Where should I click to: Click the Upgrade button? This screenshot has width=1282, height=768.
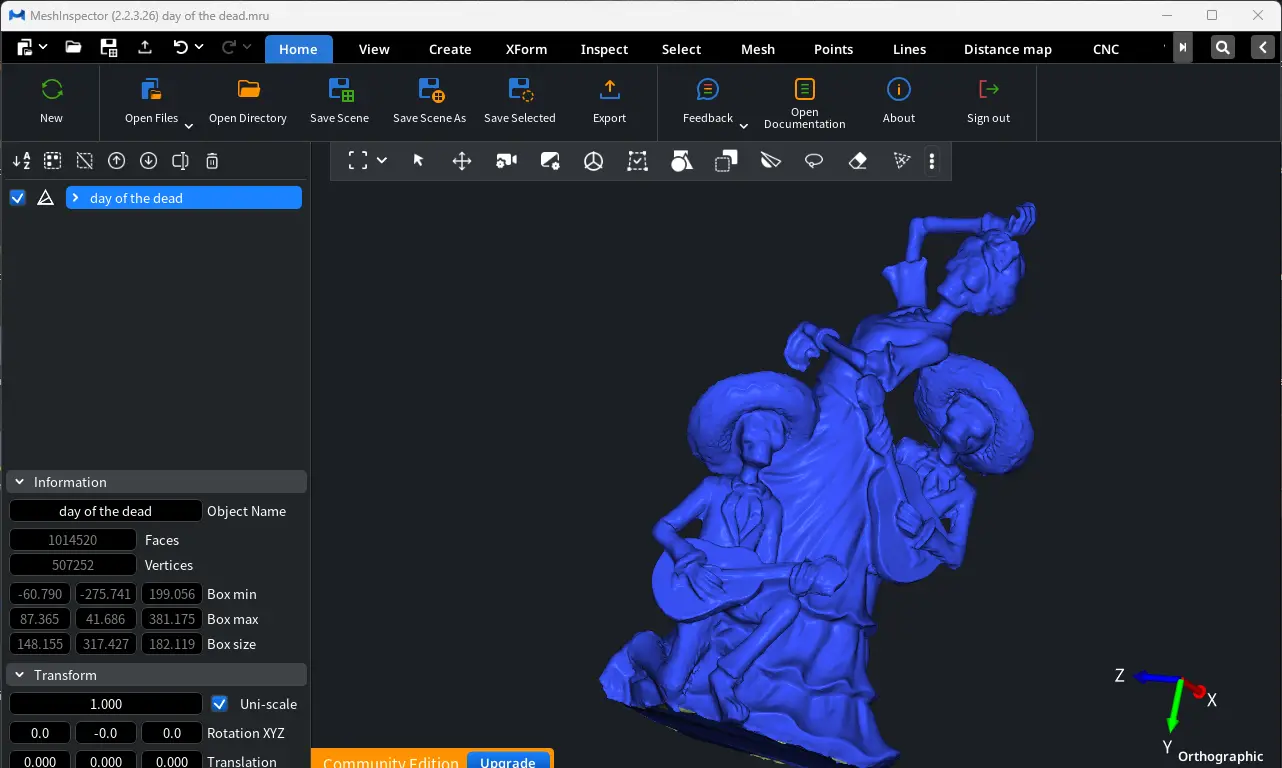[508, 761]
